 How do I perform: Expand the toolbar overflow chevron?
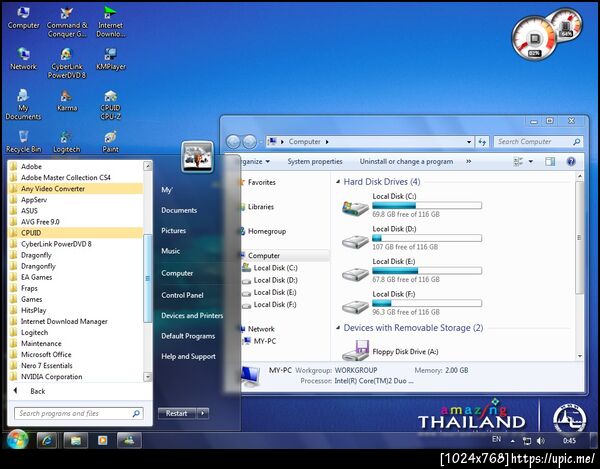click(x=468, y=161)
